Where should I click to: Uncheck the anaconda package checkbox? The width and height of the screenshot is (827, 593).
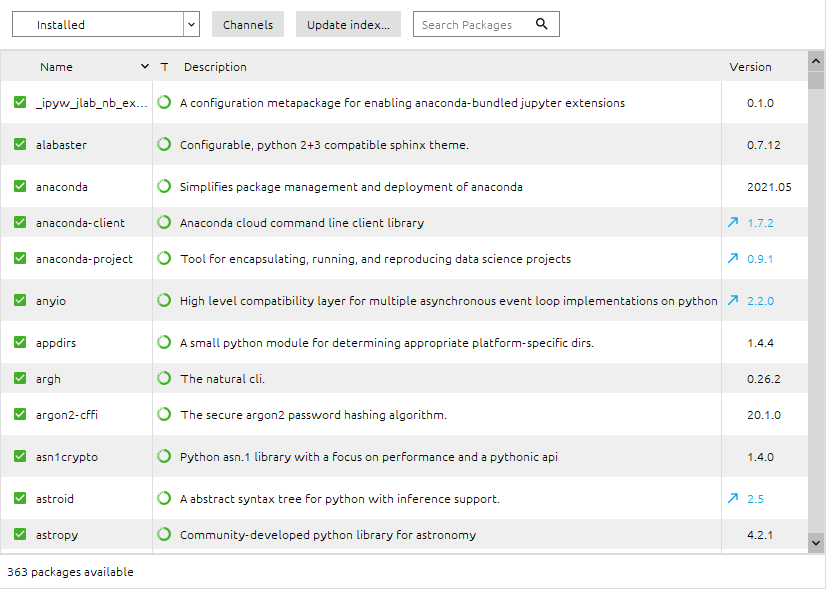[x=20, y=186]
